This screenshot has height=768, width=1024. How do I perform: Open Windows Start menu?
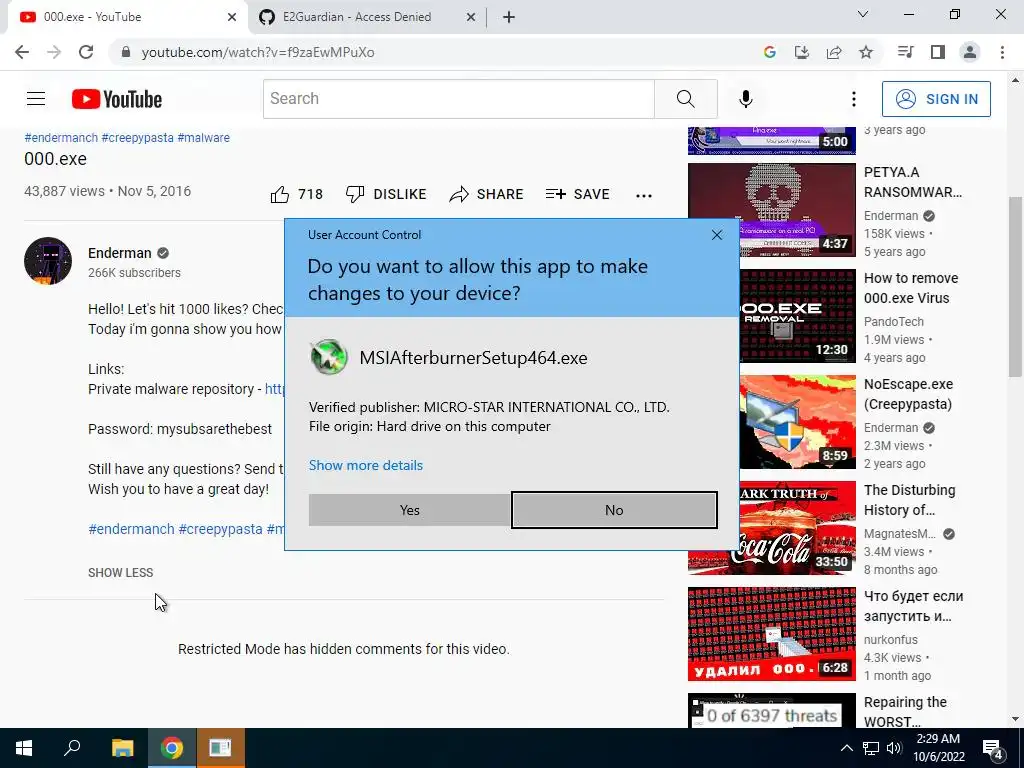coord(24,748)
